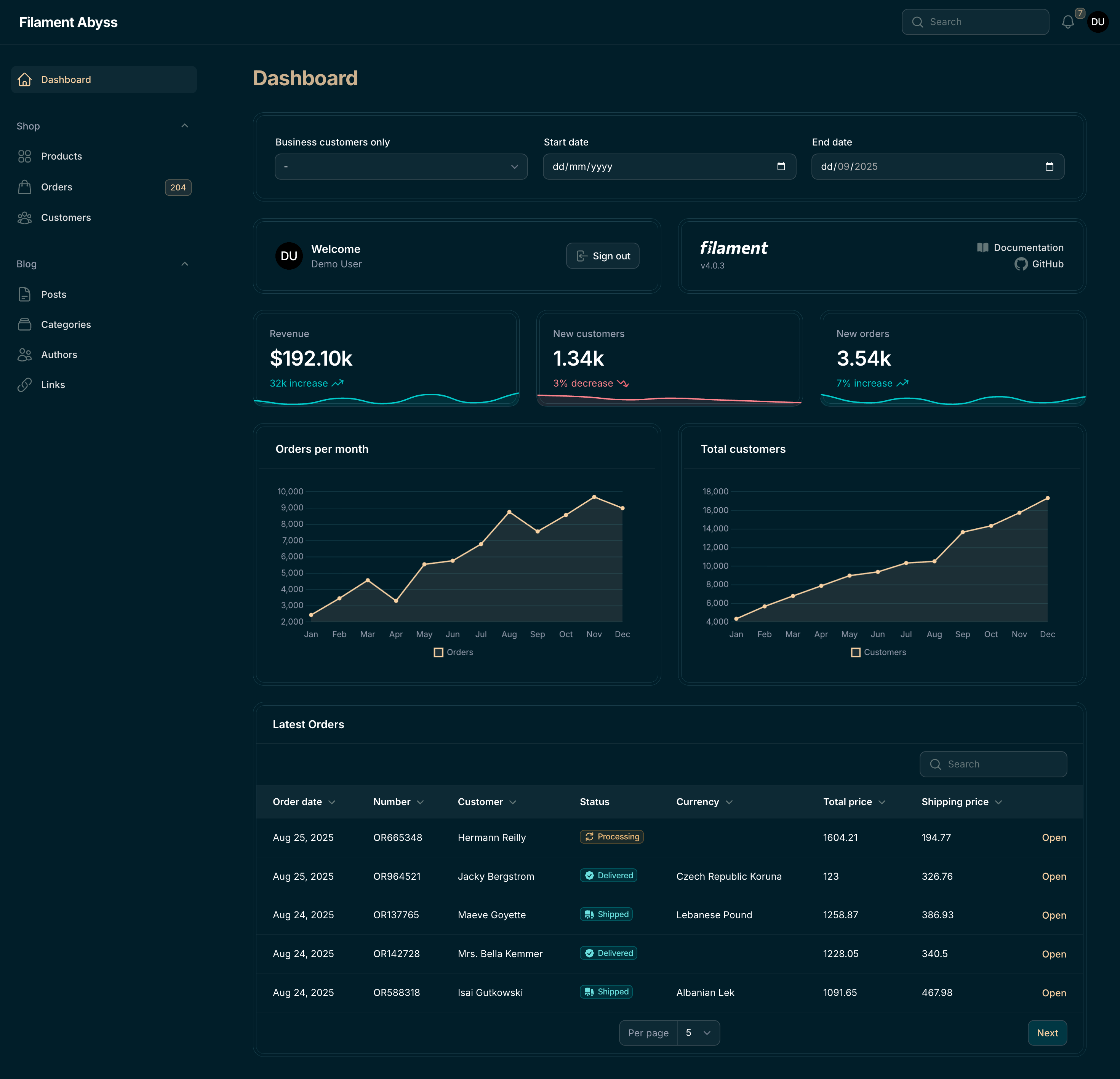This screenshot has height=1079, width=1120.
Task: Click the Sign out button
Action: click(602, 256)
